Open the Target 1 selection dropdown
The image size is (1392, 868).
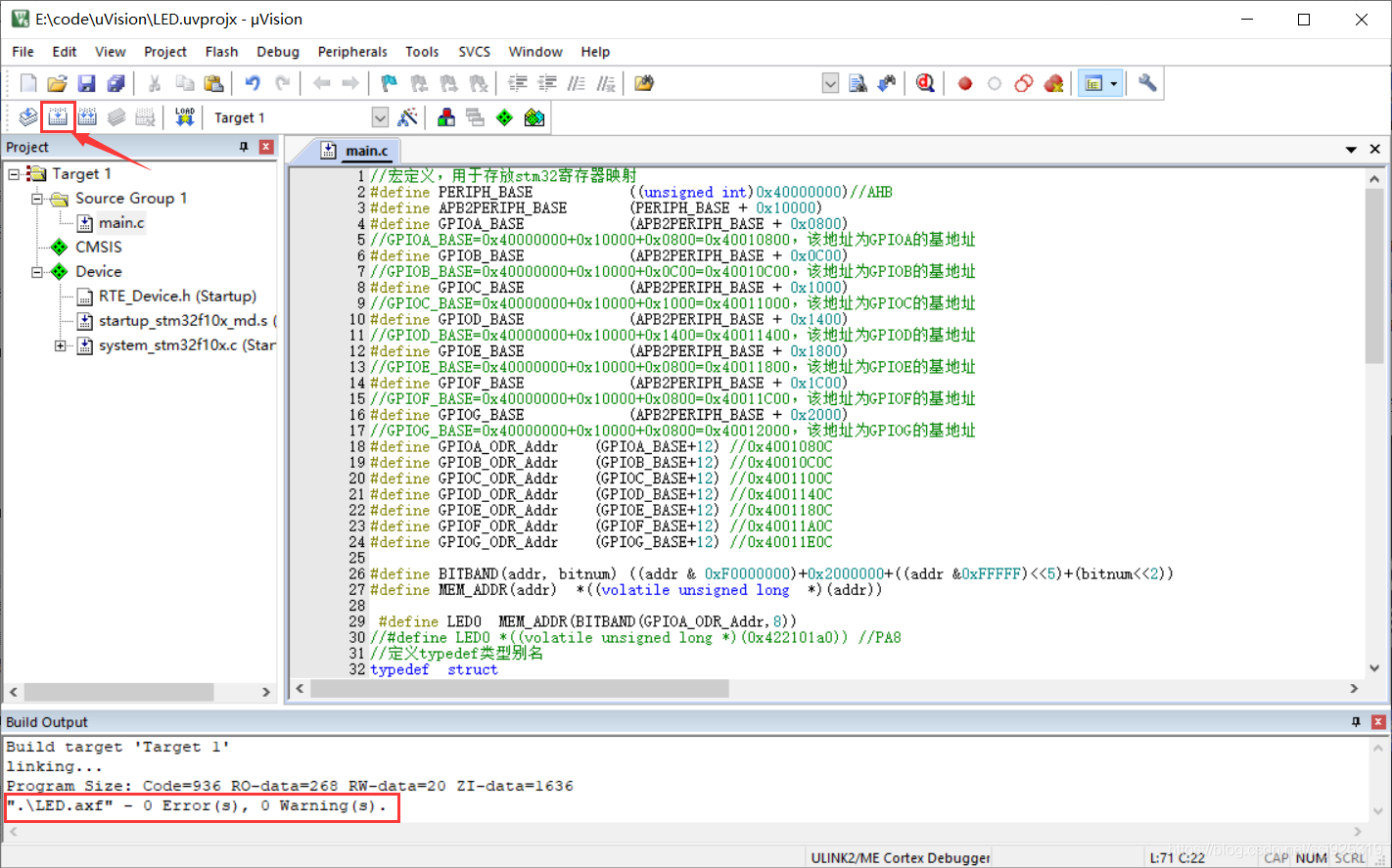click(381, 117)
